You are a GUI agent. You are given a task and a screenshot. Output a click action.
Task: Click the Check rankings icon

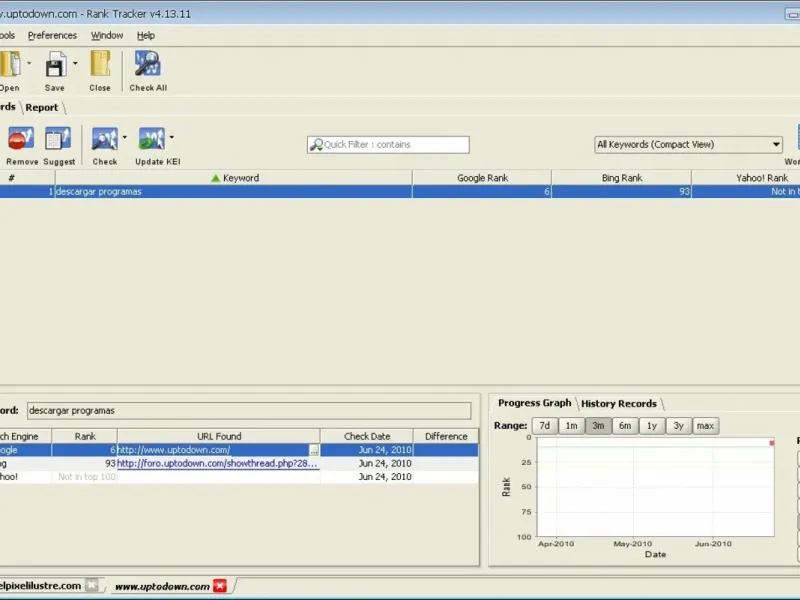point(105,139)
